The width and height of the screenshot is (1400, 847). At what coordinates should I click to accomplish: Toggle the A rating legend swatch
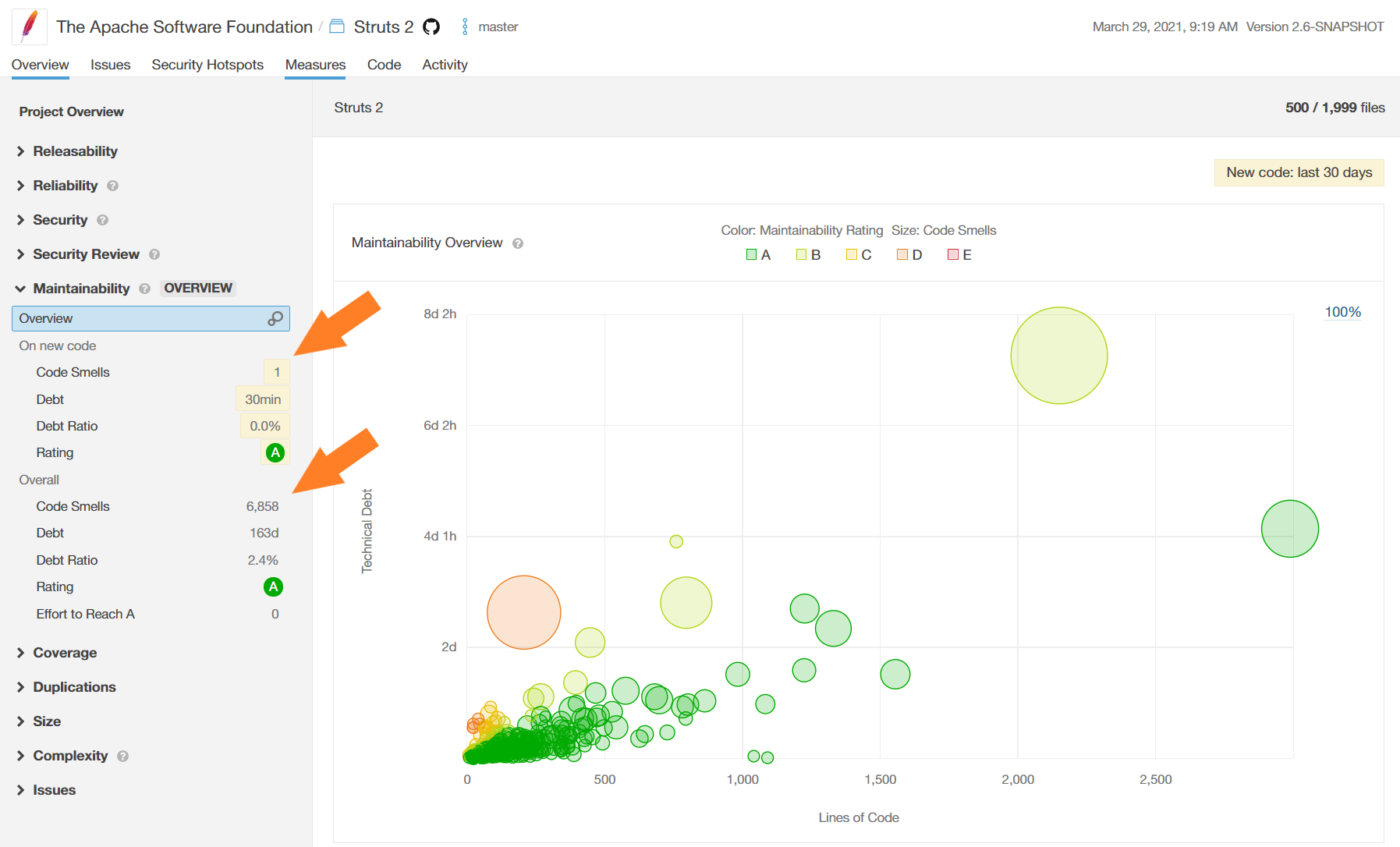[x=752, y=254]
